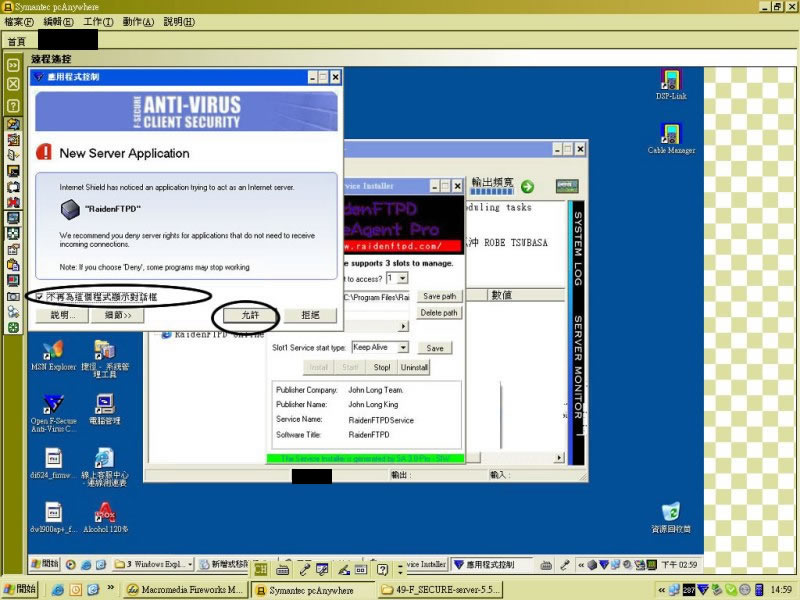The height and width of the screenshot is (600, 800).
Task: Click the question-mark icon on the floating bottom toolbar
Action: (x=383, y=569)
